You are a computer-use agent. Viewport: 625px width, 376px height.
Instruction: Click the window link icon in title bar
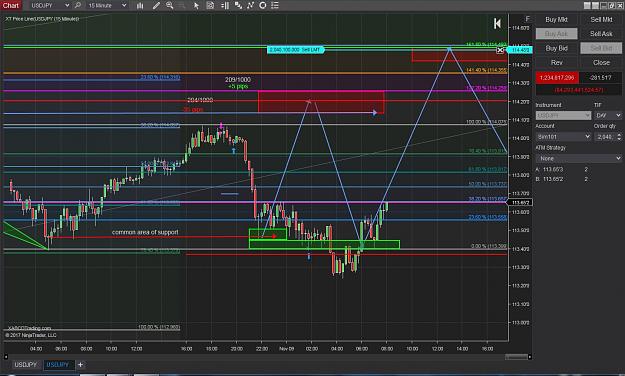611,5
